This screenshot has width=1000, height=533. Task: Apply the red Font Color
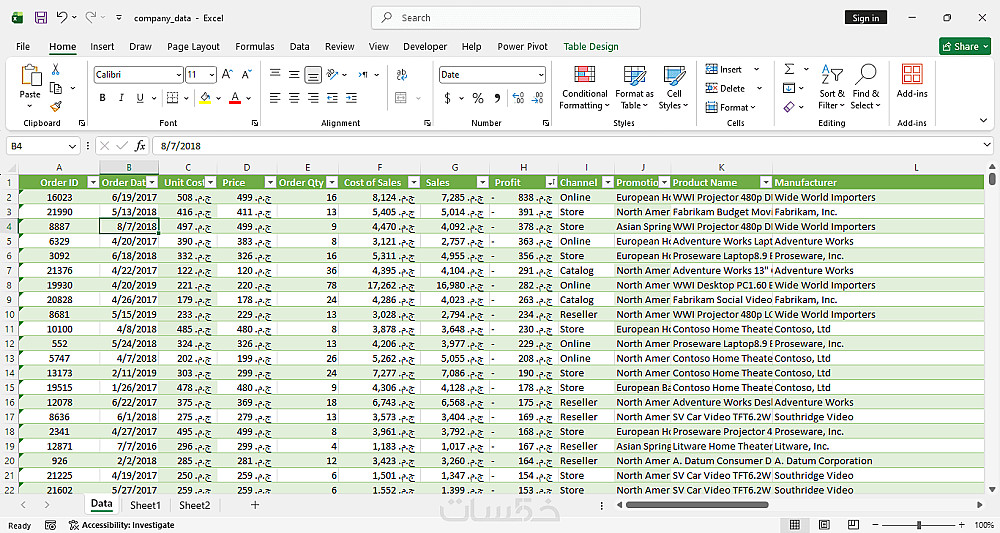(x=235, y=98)
